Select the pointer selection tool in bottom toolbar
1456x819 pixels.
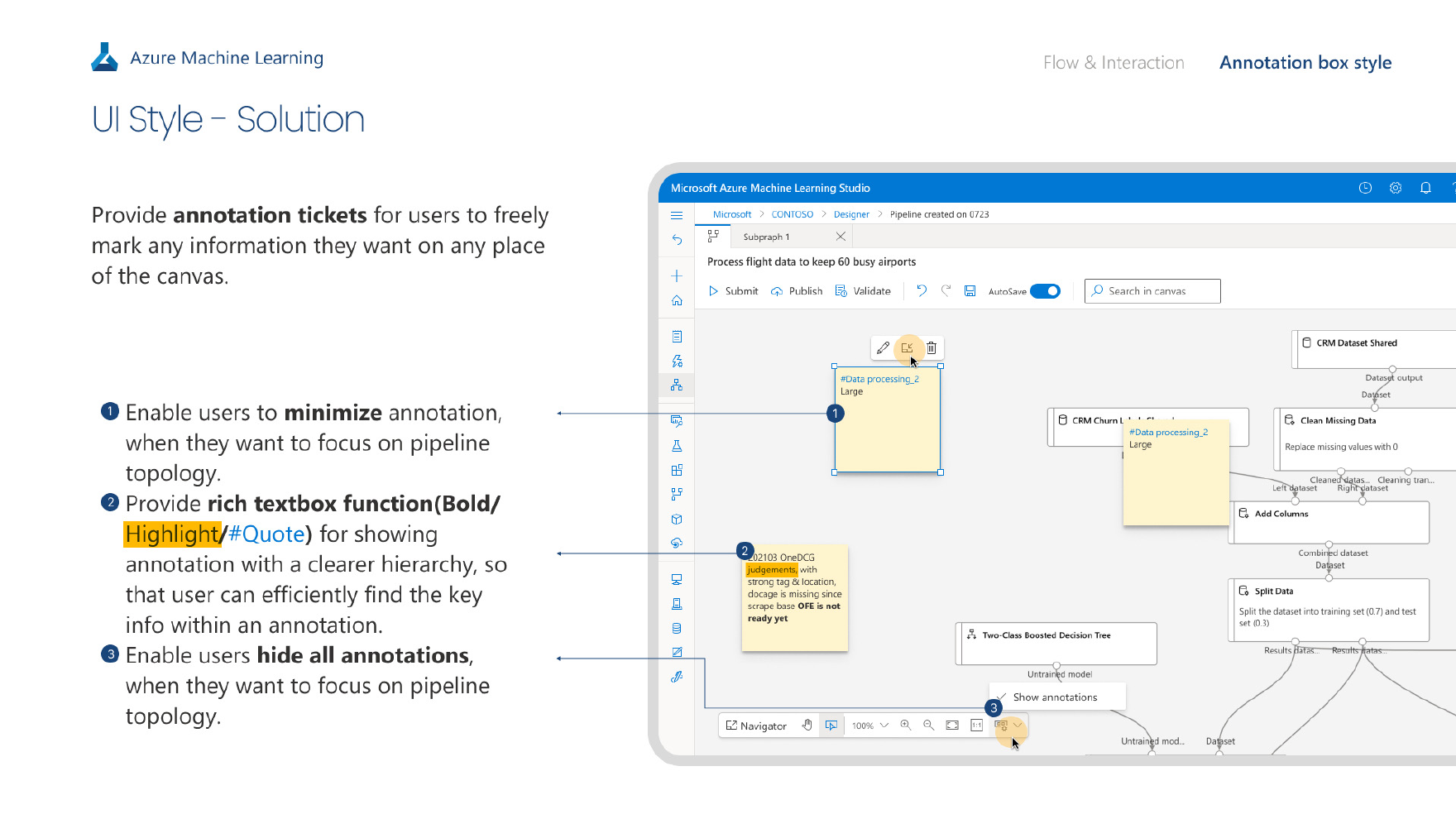click(831, 726)
